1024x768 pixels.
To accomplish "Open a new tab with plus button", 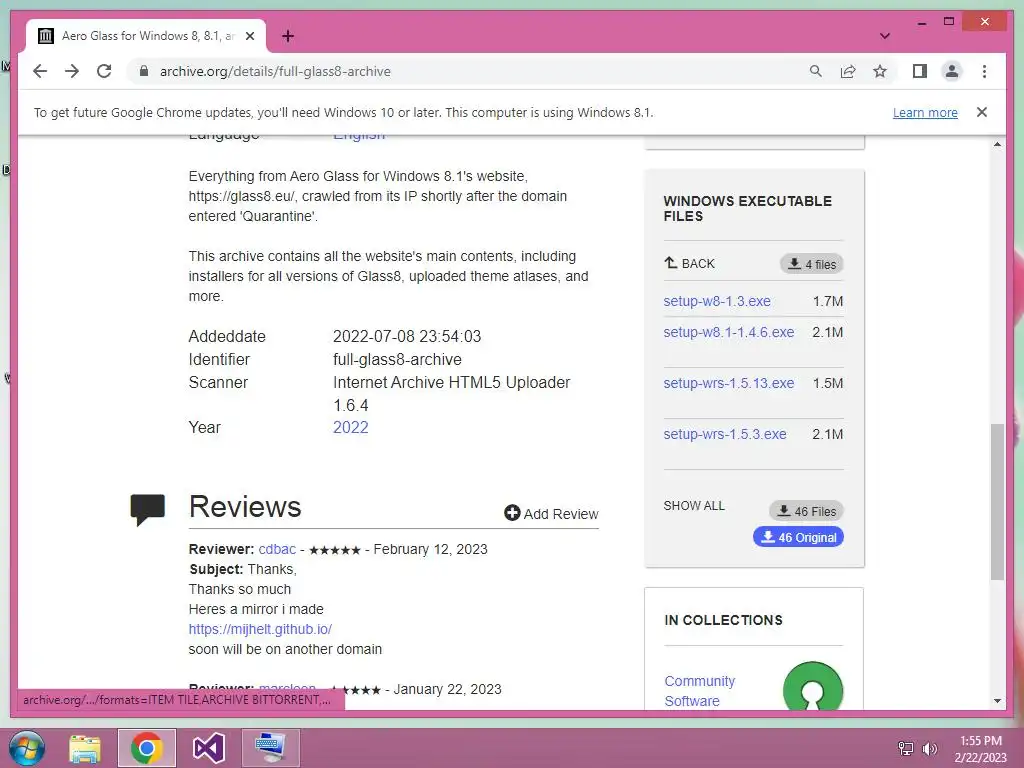I will pyautogui.click(x=288, y=36).
